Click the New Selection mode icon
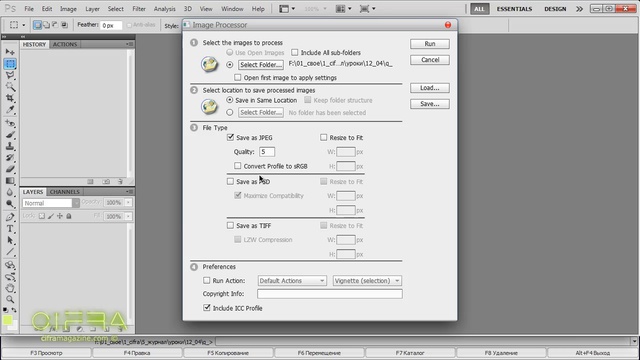 [x=37, y=25]
